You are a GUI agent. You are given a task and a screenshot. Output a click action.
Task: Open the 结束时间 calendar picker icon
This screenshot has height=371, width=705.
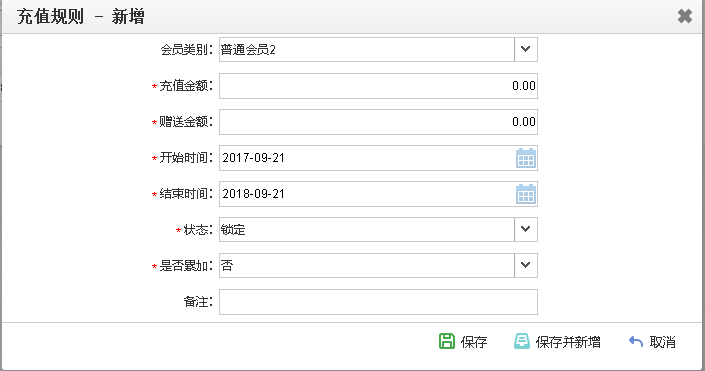point(526,194)
